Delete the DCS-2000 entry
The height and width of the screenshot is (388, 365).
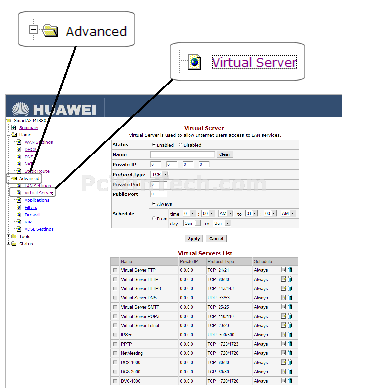click(290, 371)
